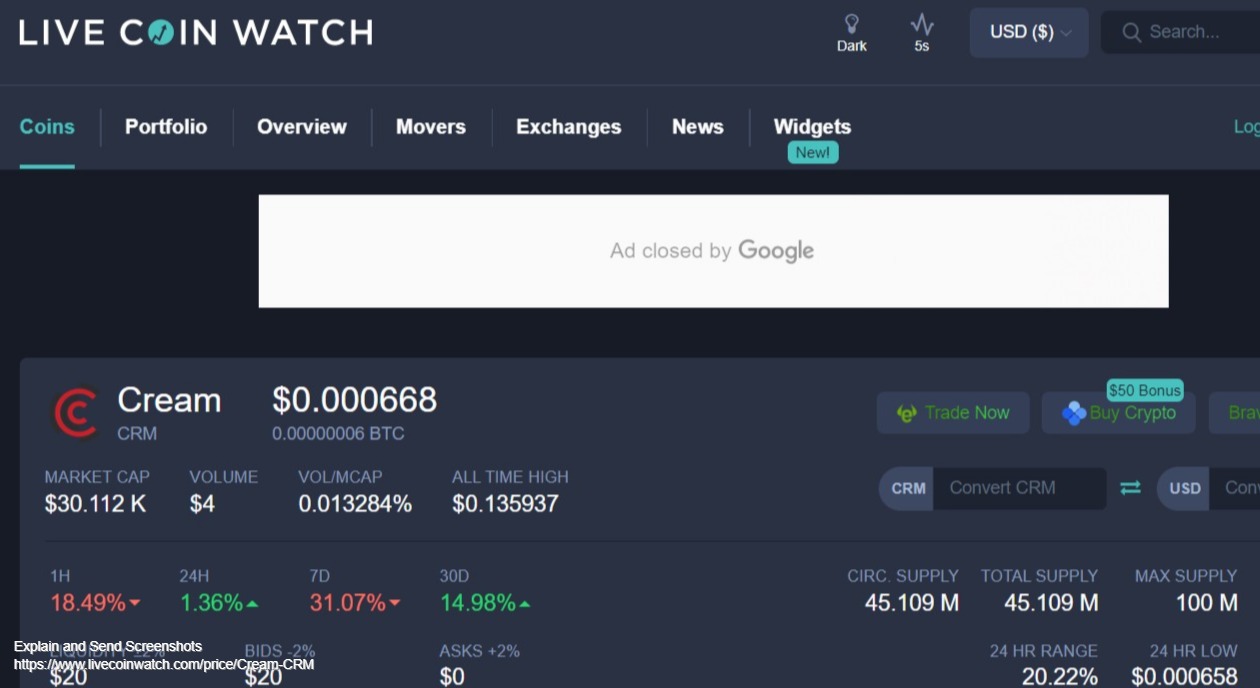Click the 30D change 14.98%
Image resolution: width=1260 pixels, height=688 pixels.
[x=485, y=603]
